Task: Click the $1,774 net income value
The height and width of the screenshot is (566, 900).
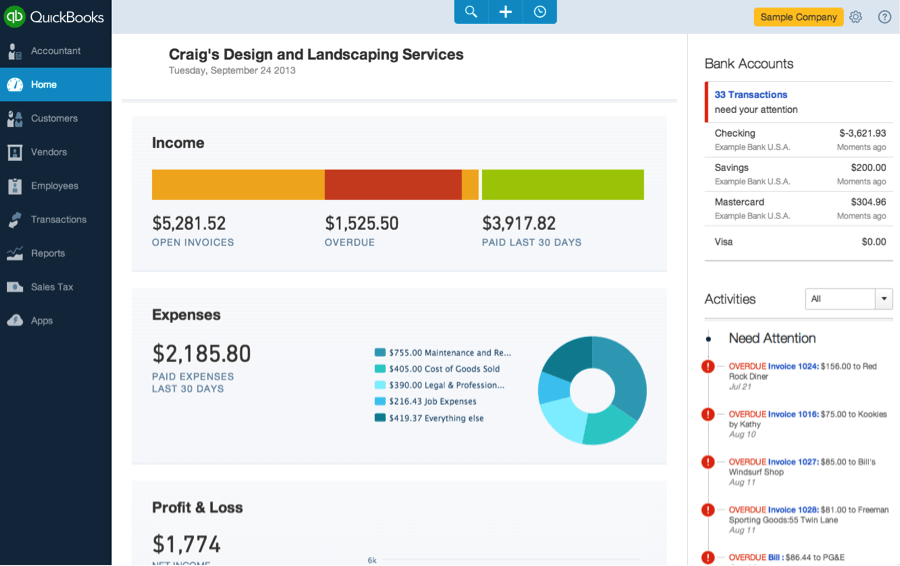Action: 187,544
